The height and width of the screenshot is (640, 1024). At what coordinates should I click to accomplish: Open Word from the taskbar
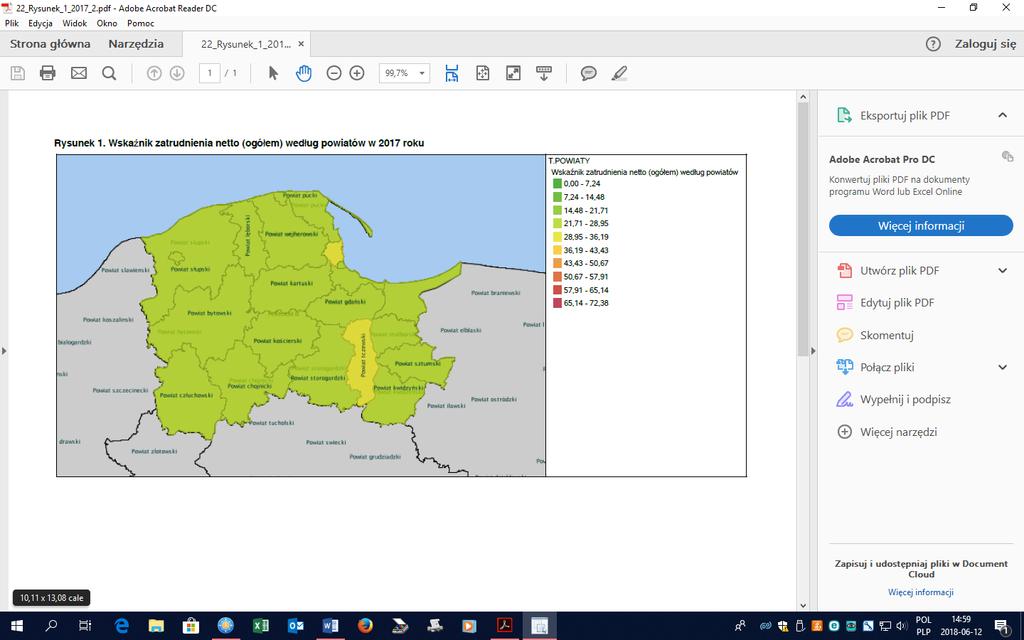330,626
